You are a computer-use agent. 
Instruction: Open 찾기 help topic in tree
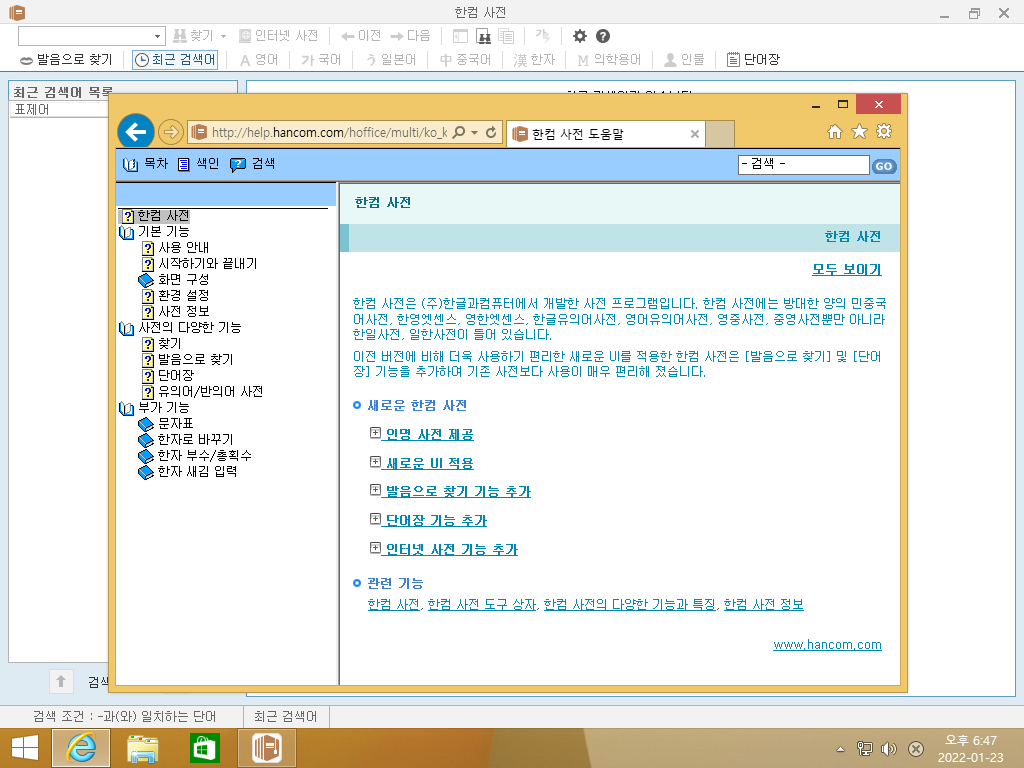[170, 344]
